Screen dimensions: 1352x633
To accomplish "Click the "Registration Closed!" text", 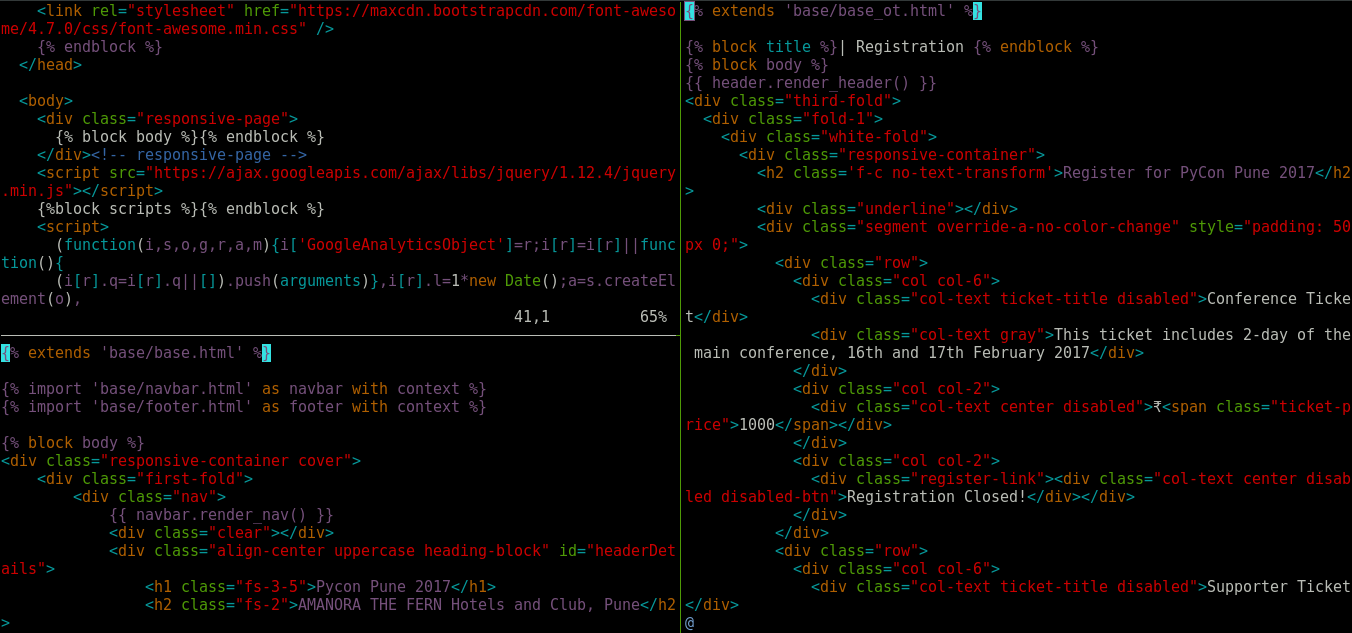I will [x=937, y=497].
